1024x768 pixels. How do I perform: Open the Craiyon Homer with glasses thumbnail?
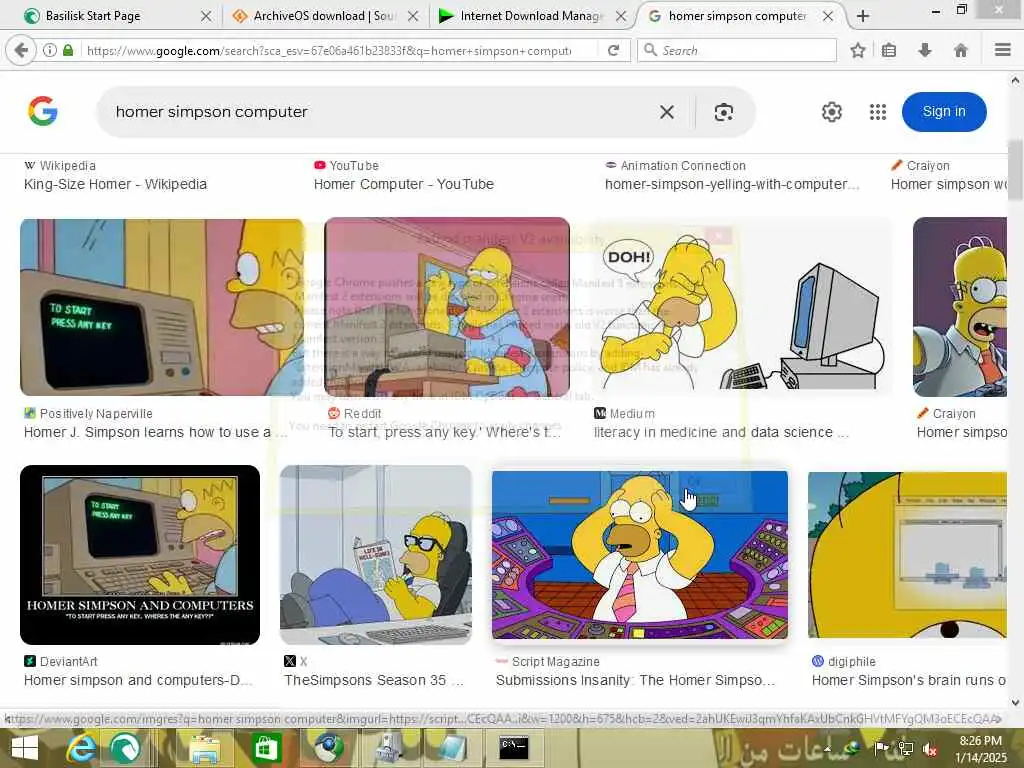959,307
